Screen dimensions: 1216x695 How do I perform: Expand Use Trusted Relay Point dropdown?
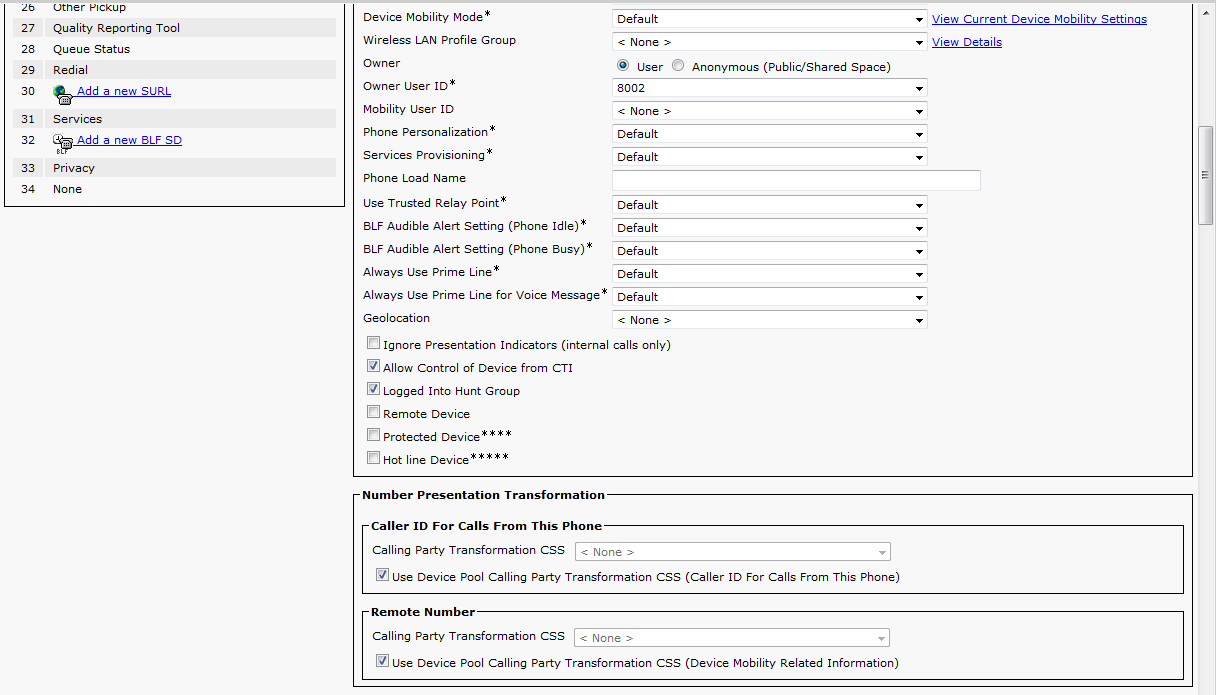[x=769, y=205]
